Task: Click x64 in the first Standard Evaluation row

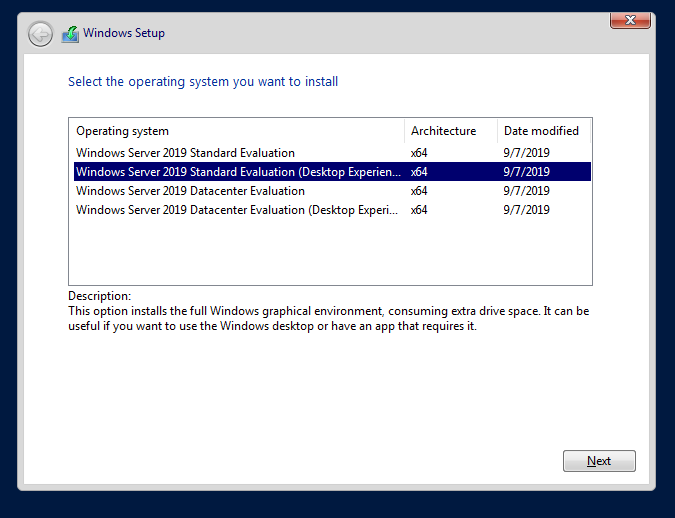Action: click(419, 153)
